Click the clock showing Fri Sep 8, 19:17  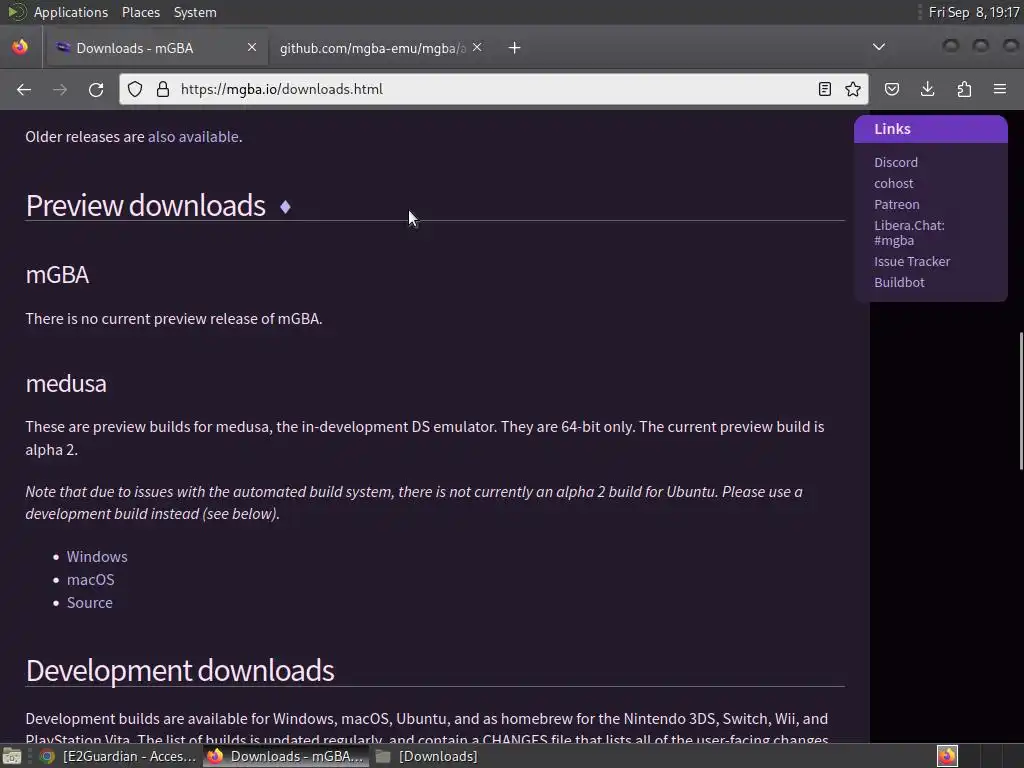pos(974,12)
